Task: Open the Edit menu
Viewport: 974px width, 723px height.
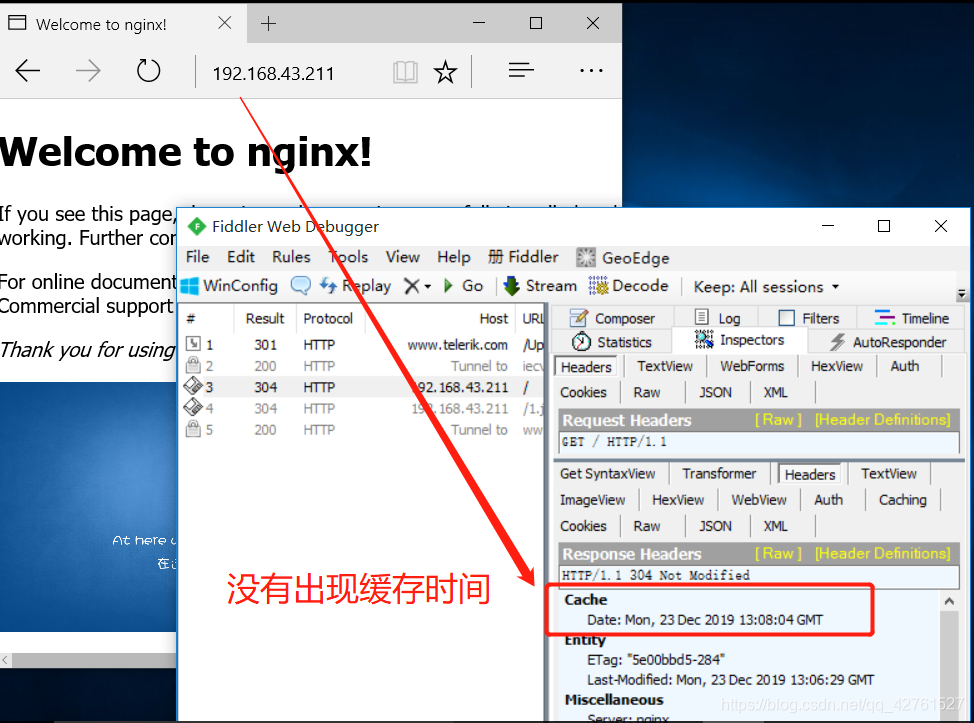Action: tap(240, 257)
